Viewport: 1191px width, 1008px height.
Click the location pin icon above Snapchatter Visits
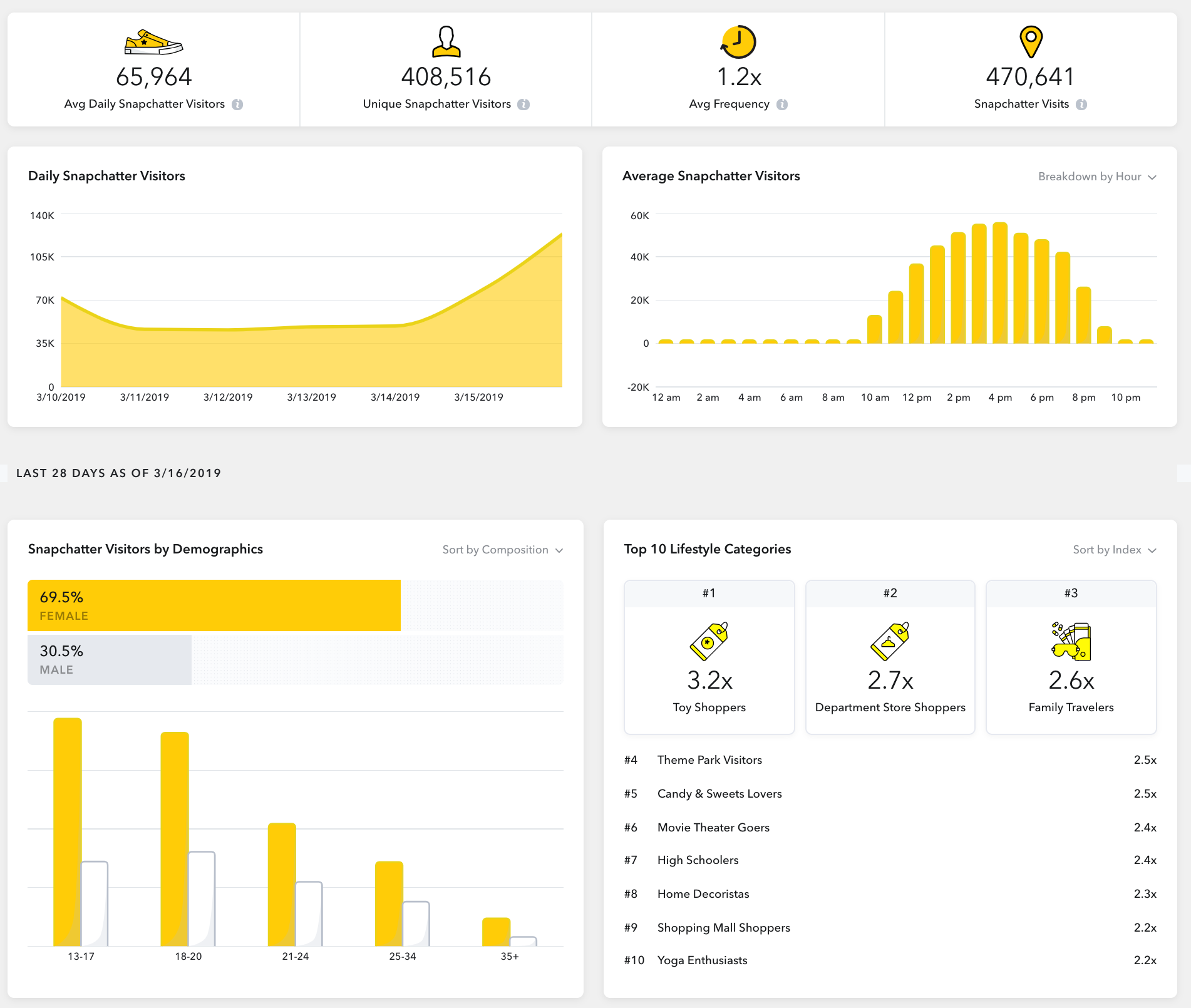pyautogui.click(x=1031, y=42)
